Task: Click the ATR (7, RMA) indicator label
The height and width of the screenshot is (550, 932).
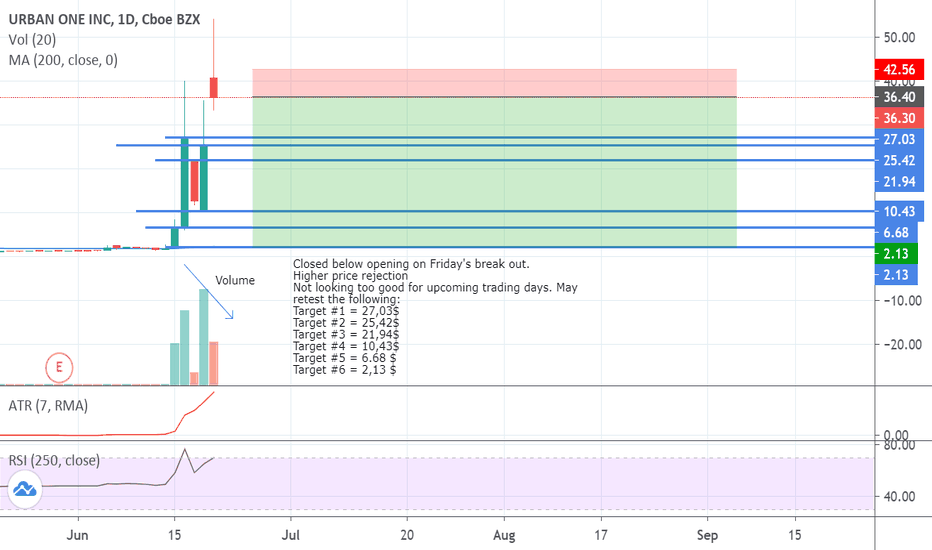Action: point(48,406)
